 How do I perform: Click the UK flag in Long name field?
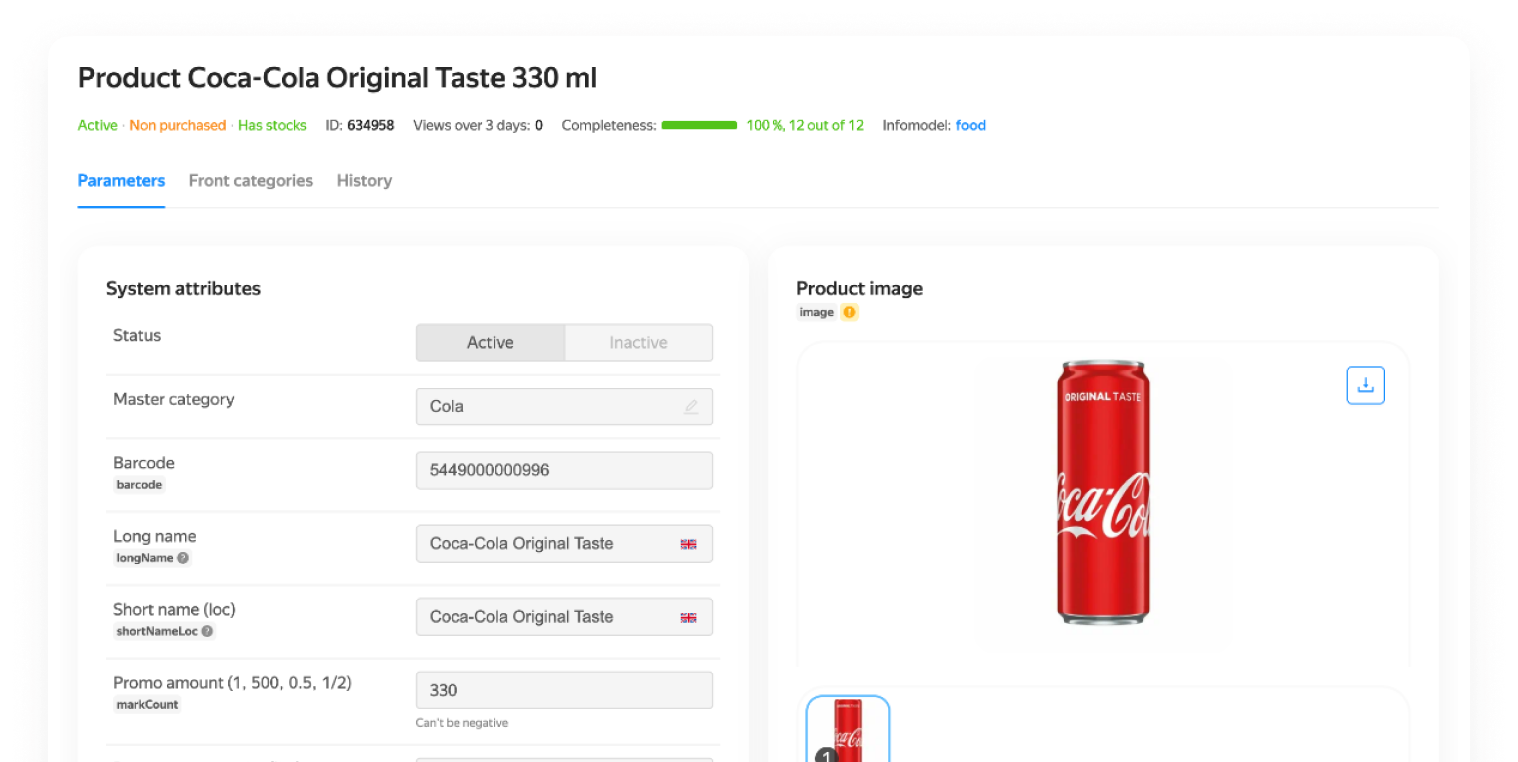click(x=688, y=544)
